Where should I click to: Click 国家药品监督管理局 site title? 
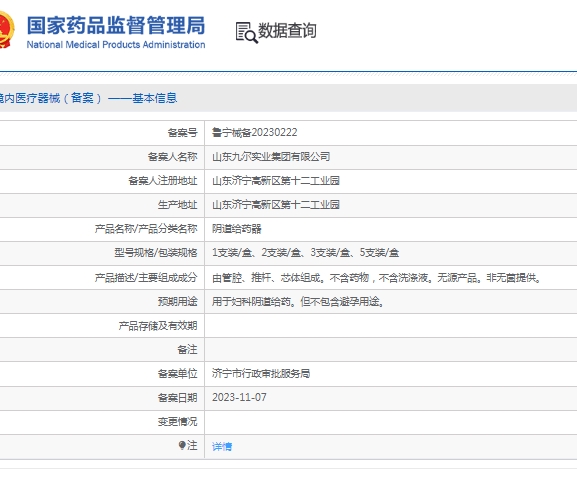click(x=116, y=26)
